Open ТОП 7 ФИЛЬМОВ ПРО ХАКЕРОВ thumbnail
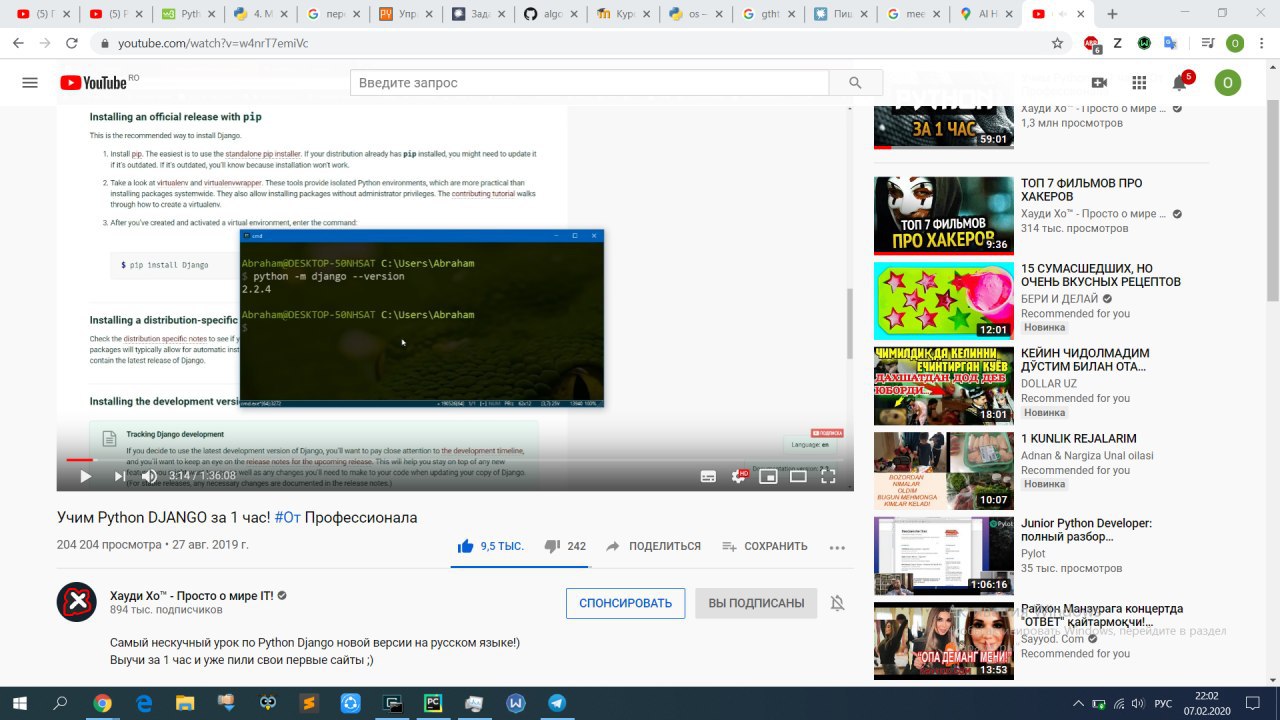 [x=944, y=215]
